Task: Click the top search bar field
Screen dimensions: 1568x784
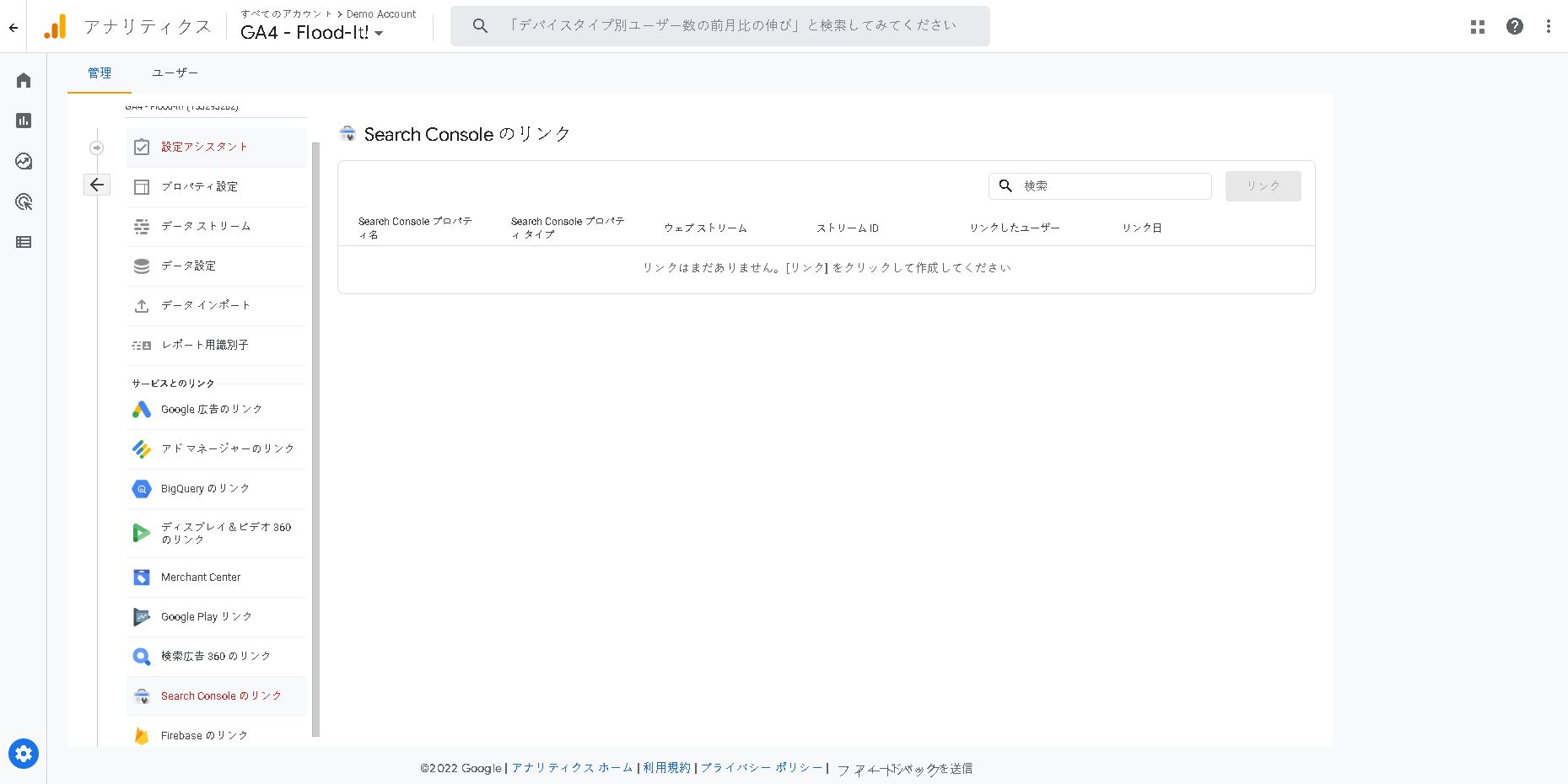Action: [720, 26]
